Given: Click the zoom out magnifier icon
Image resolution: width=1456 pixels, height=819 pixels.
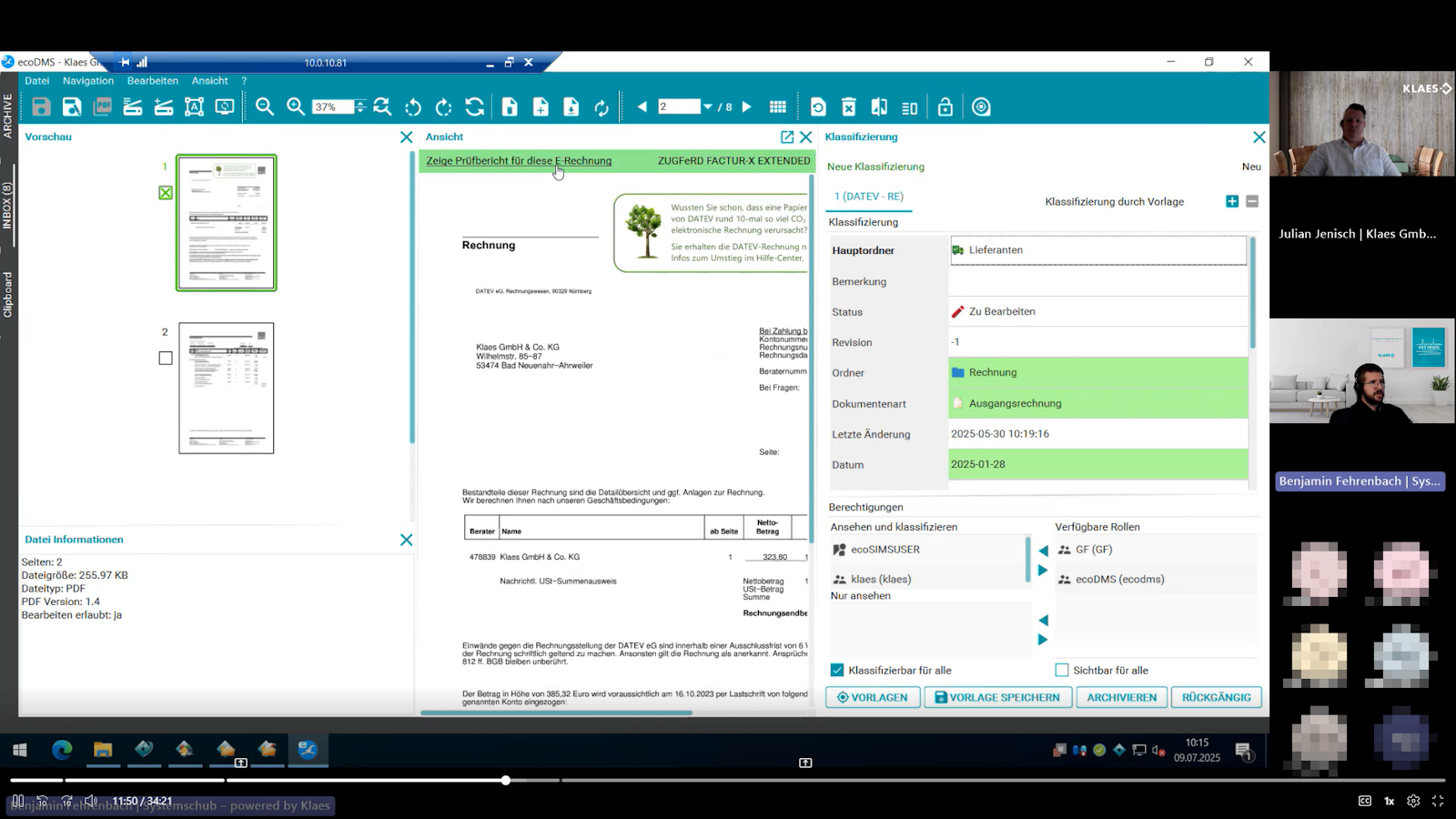Looking at the screenshot, I should (265, 106).
